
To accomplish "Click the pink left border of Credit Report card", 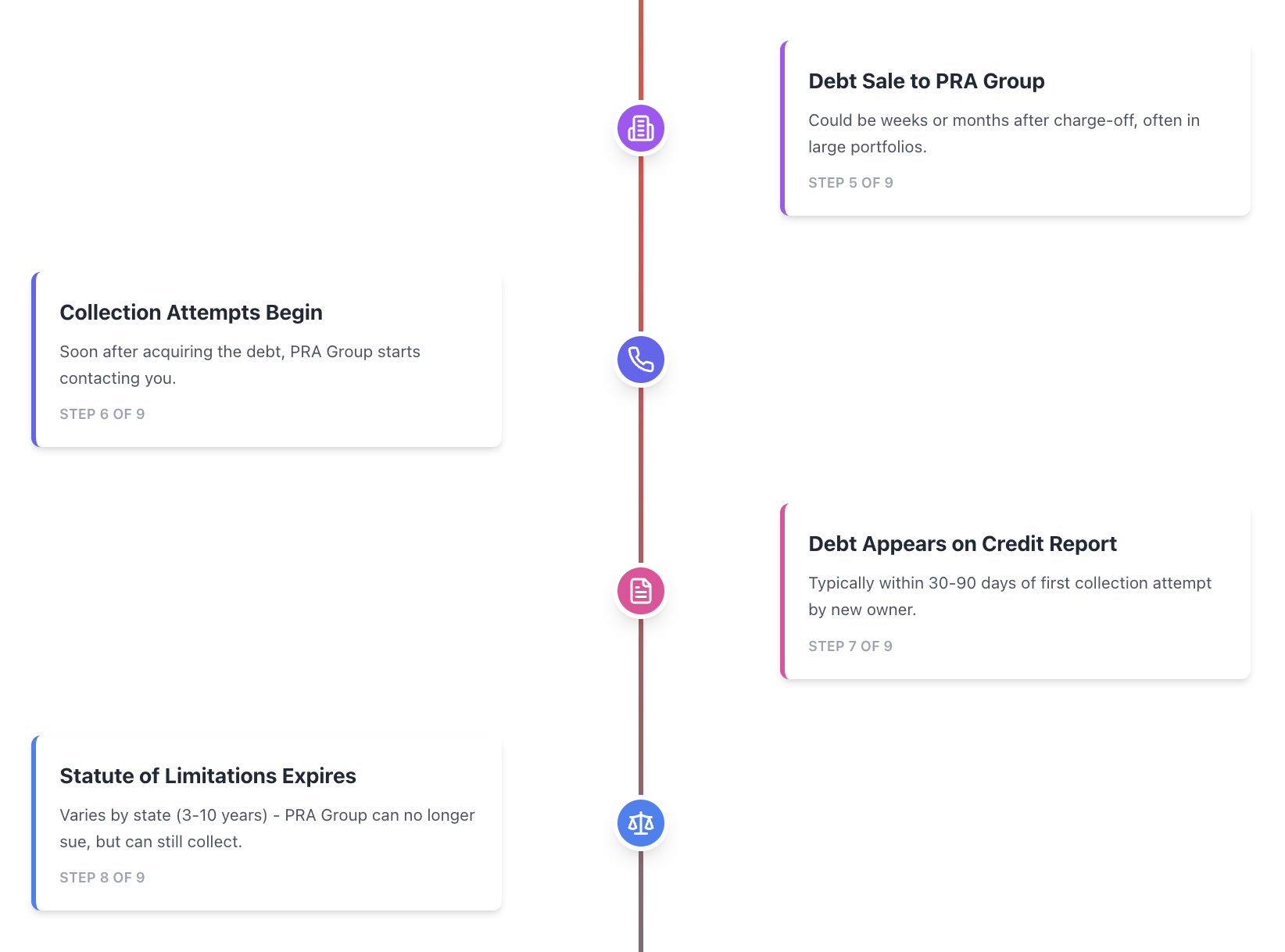I will click(x=782, y=591).
